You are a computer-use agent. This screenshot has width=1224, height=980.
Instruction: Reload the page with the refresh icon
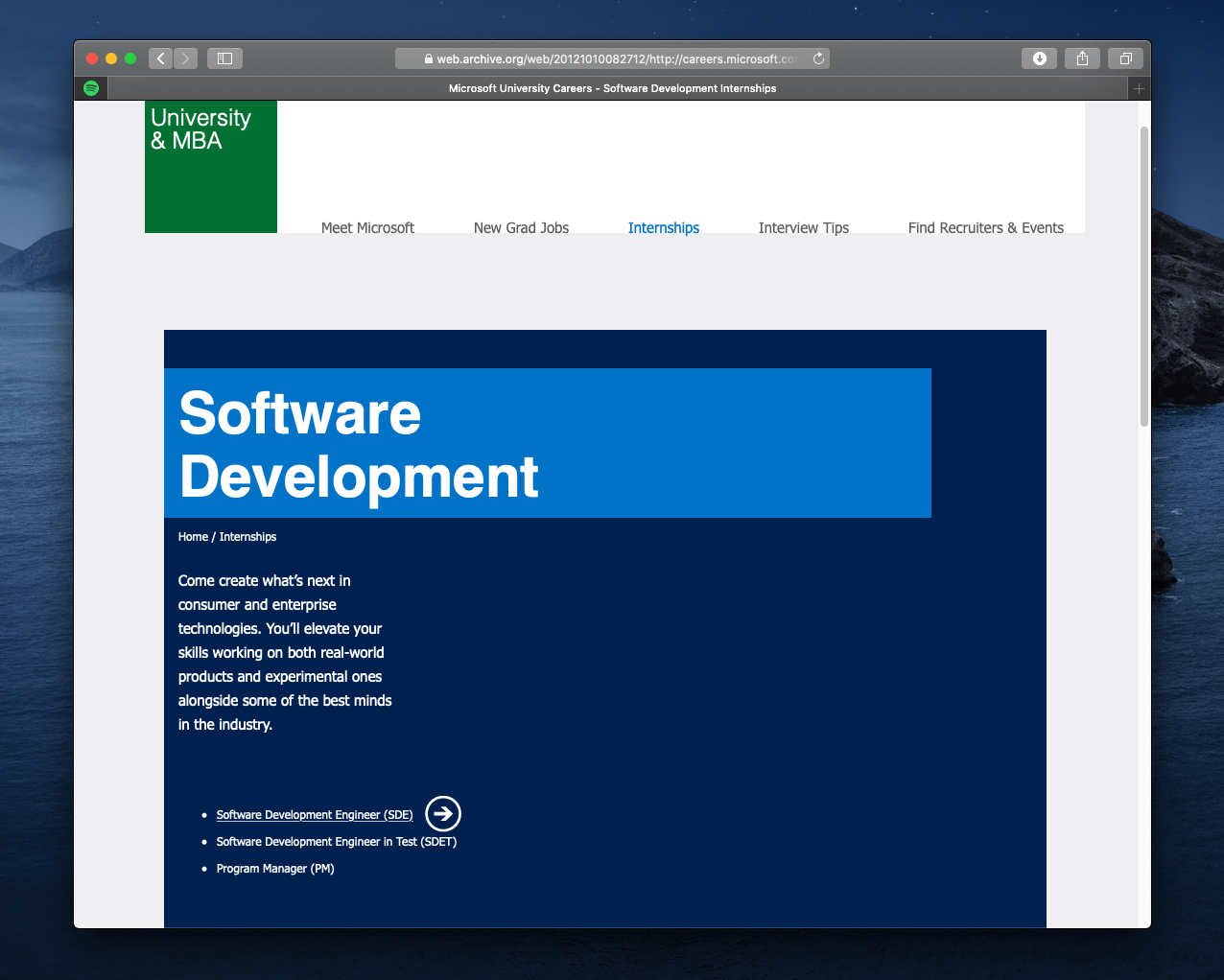point(818,58)
